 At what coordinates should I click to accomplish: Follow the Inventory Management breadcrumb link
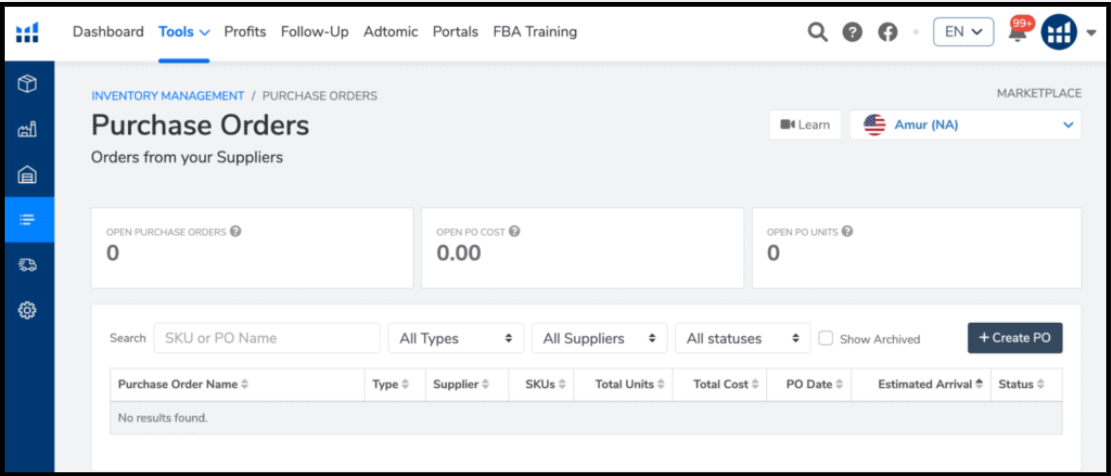168,96
